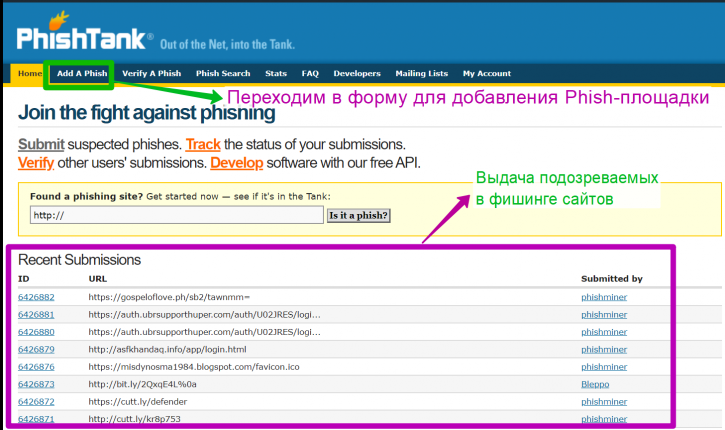Open phishminer profile in row 6426879
This screenshot has height=430, width=725.
click(604, 350)
